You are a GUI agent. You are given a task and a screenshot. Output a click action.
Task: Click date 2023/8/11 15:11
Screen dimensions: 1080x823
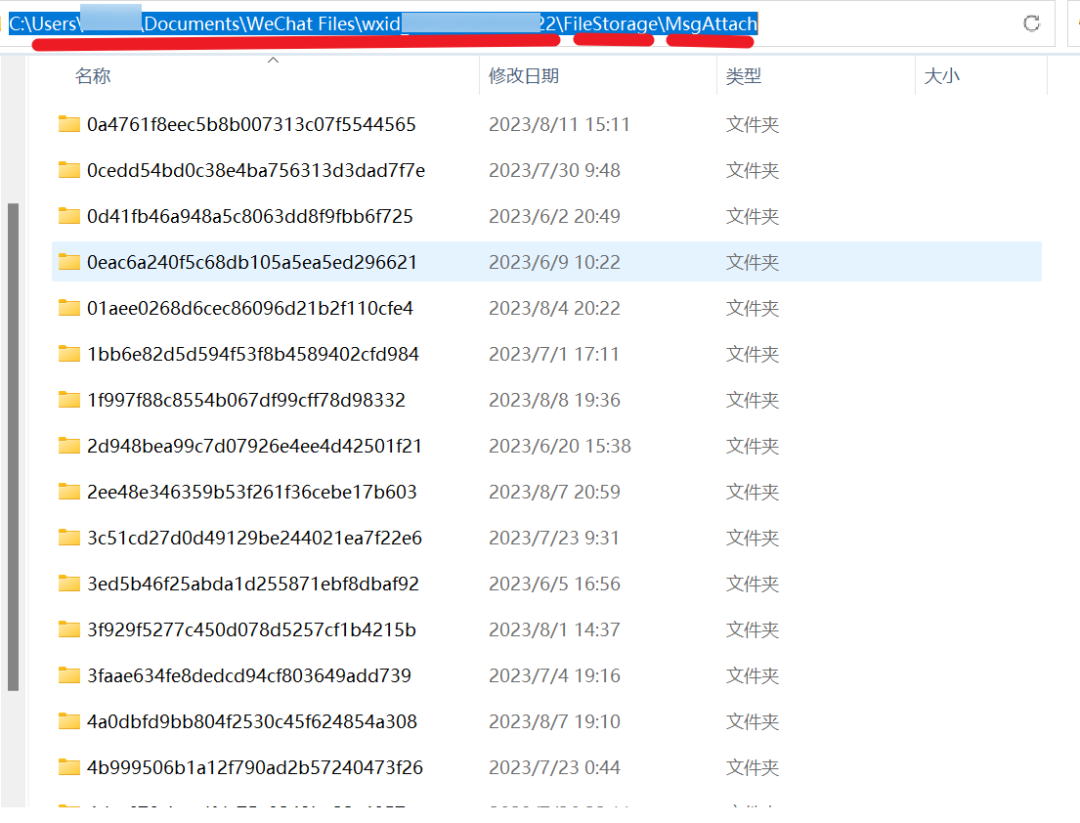pyautogui.click(x=559, y=124)
